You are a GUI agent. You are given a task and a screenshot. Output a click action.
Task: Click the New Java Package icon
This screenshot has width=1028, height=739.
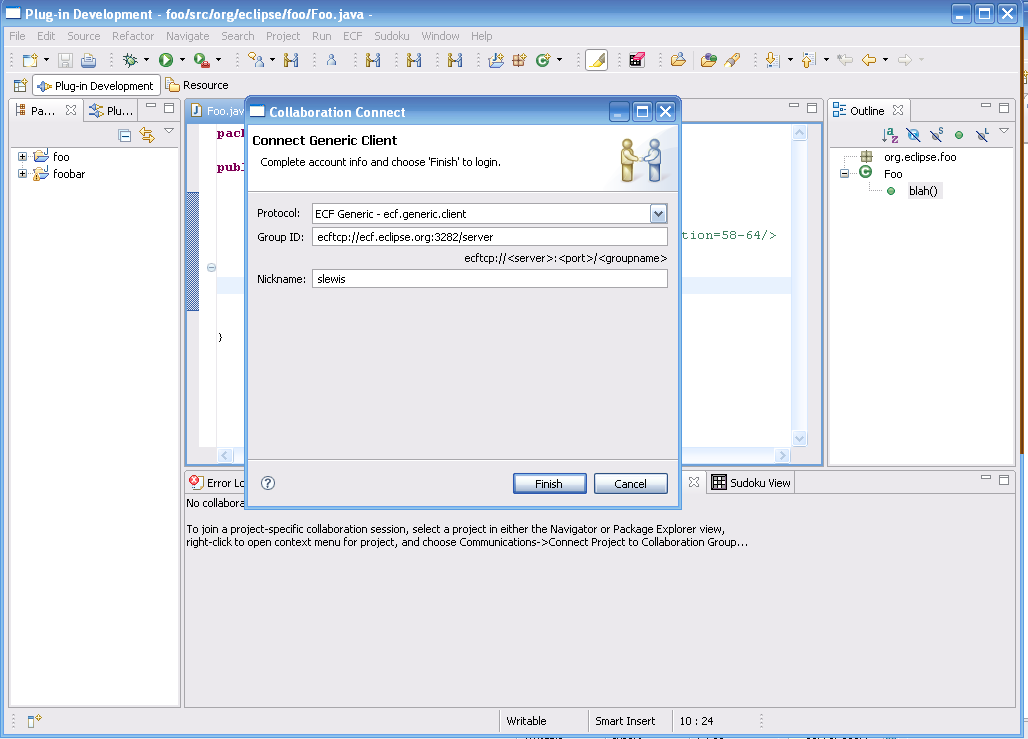[519, 60]
